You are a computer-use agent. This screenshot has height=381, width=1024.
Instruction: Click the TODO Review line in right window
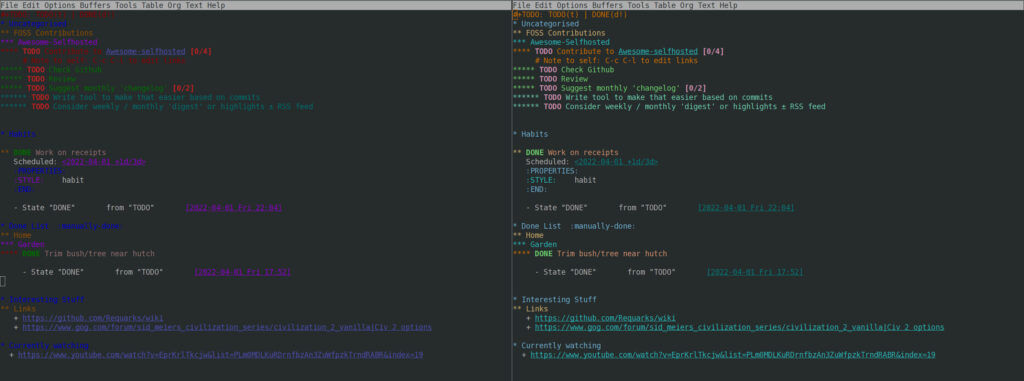550,78
